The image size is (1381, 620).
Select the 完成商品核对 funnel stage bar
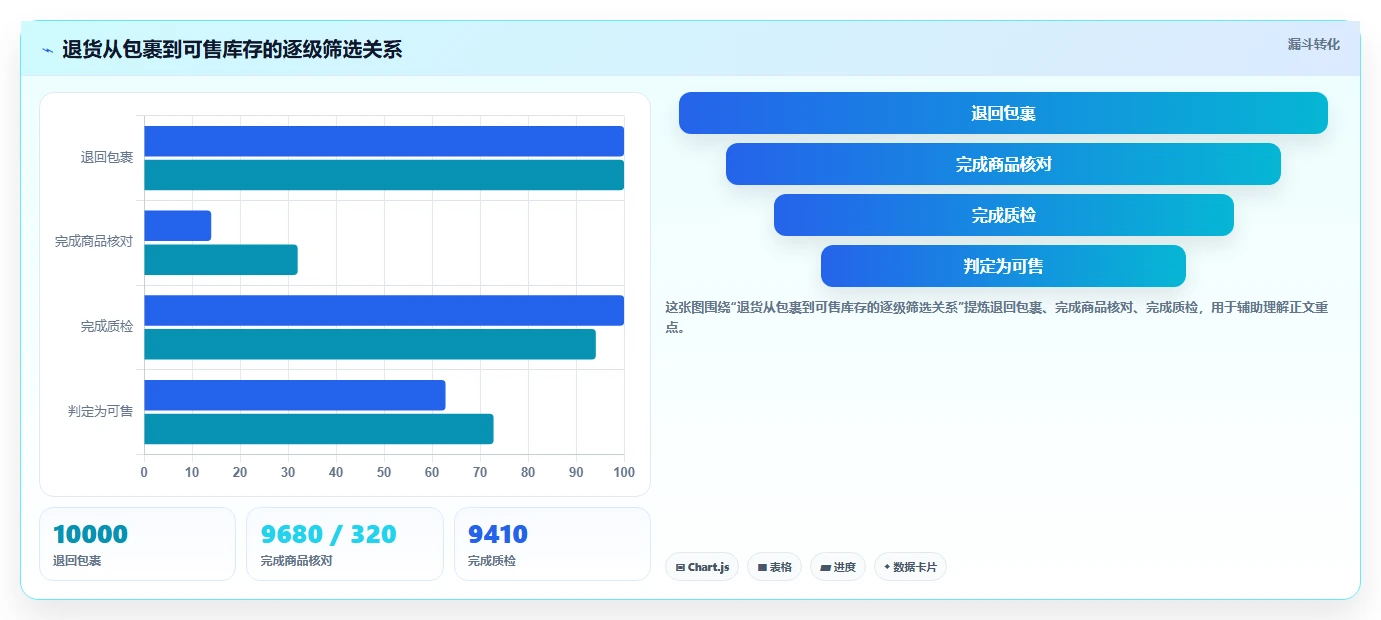coord(1003,164)
